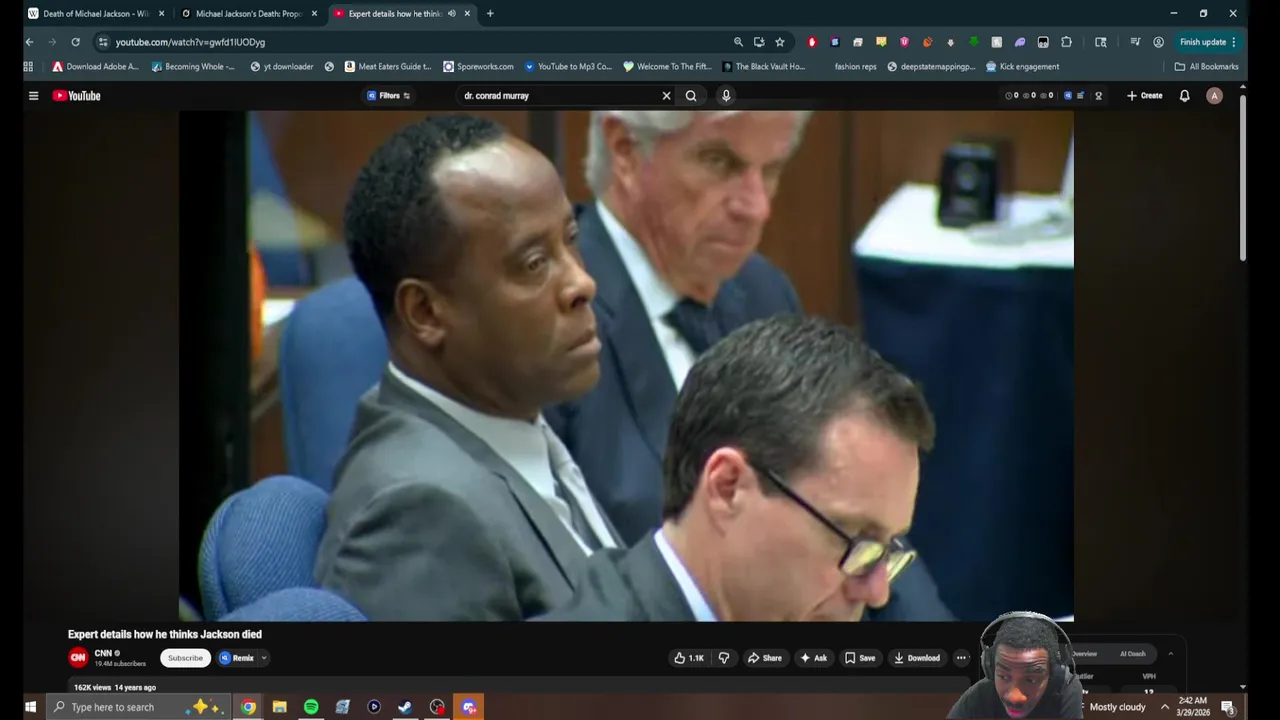The width and height of the screenshot is (1280, 720).
Task: Open fashion reps bookmark
Action: click(x=855, y=67)
